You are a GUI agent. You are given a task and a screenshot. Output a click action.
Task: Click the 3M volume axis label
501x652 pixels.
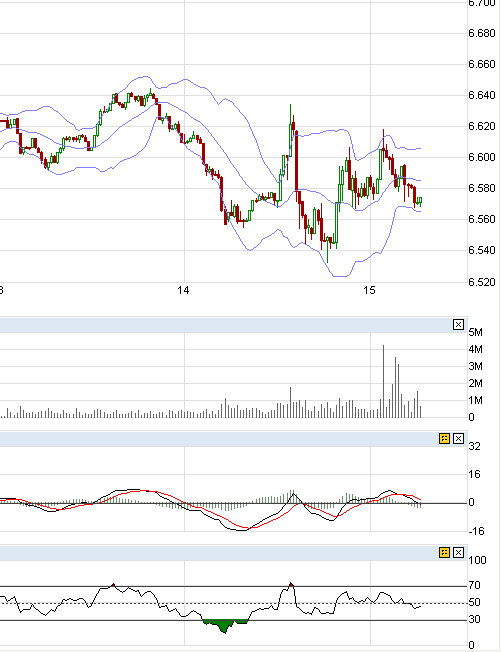(476, 366)
